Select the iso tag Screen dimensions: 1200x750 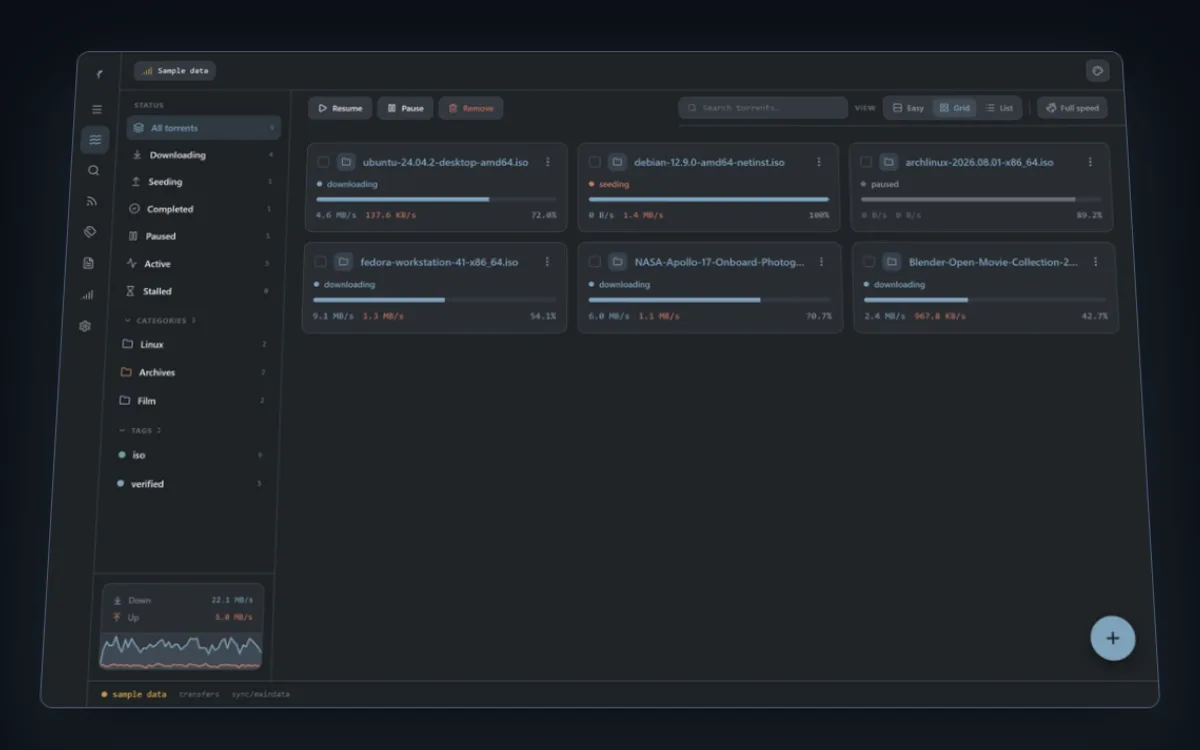[188, 455]
